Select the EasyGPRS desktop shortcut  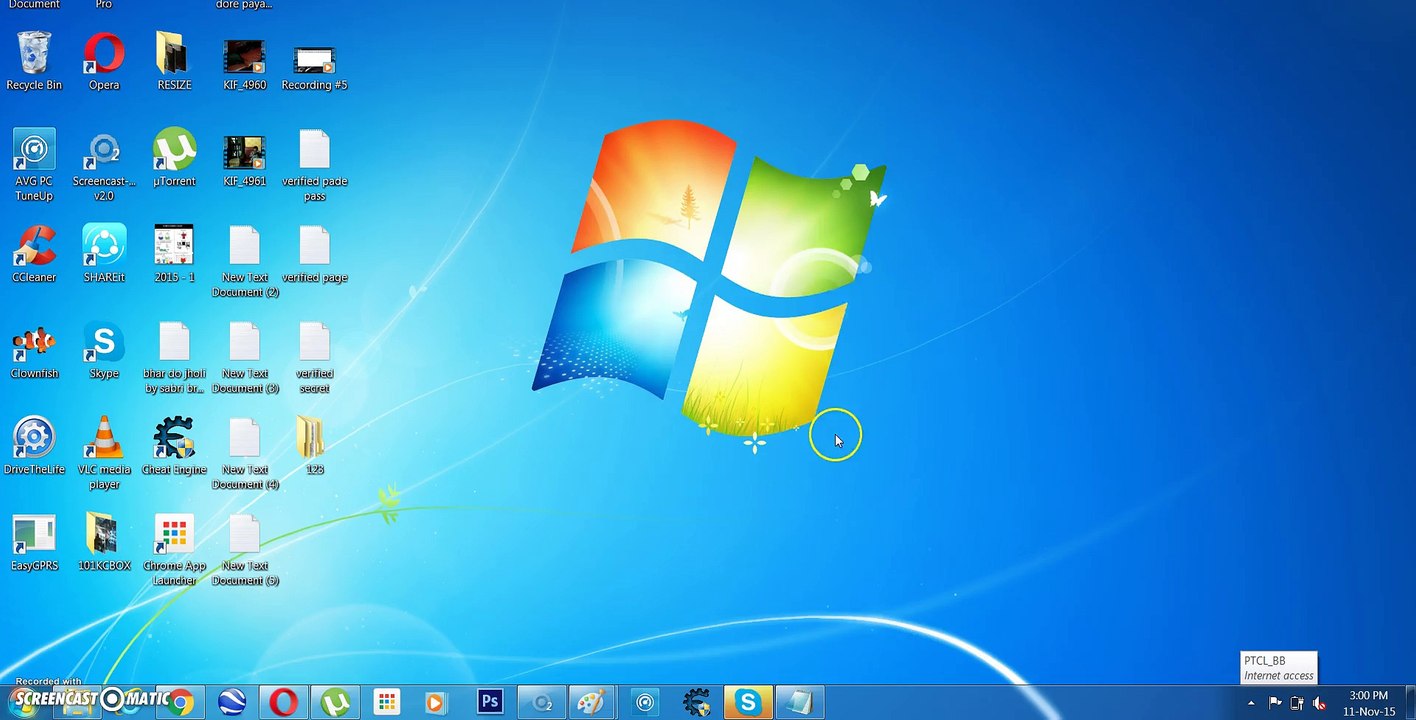point(34,541)
